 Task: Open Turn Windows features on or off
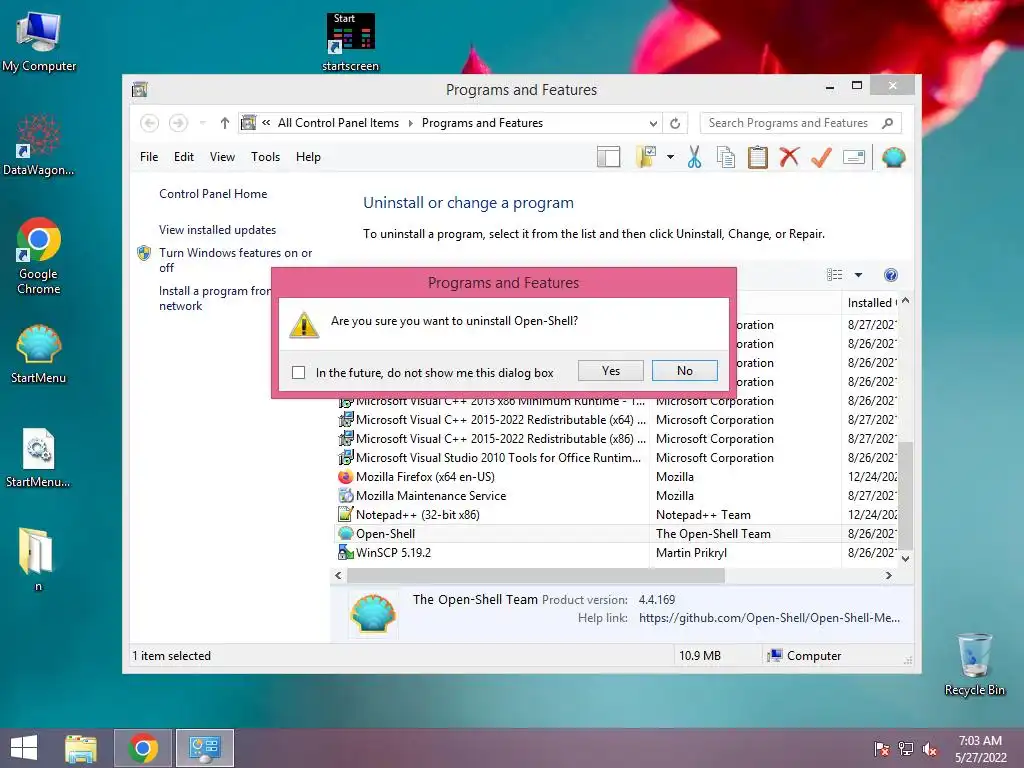(x=236, y=260)
